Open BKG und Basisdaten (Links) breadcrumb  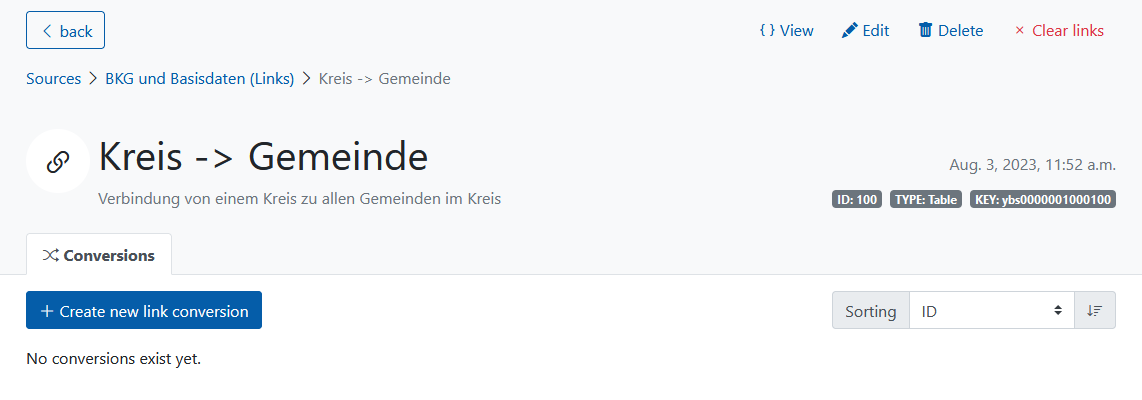click(200, 79)
